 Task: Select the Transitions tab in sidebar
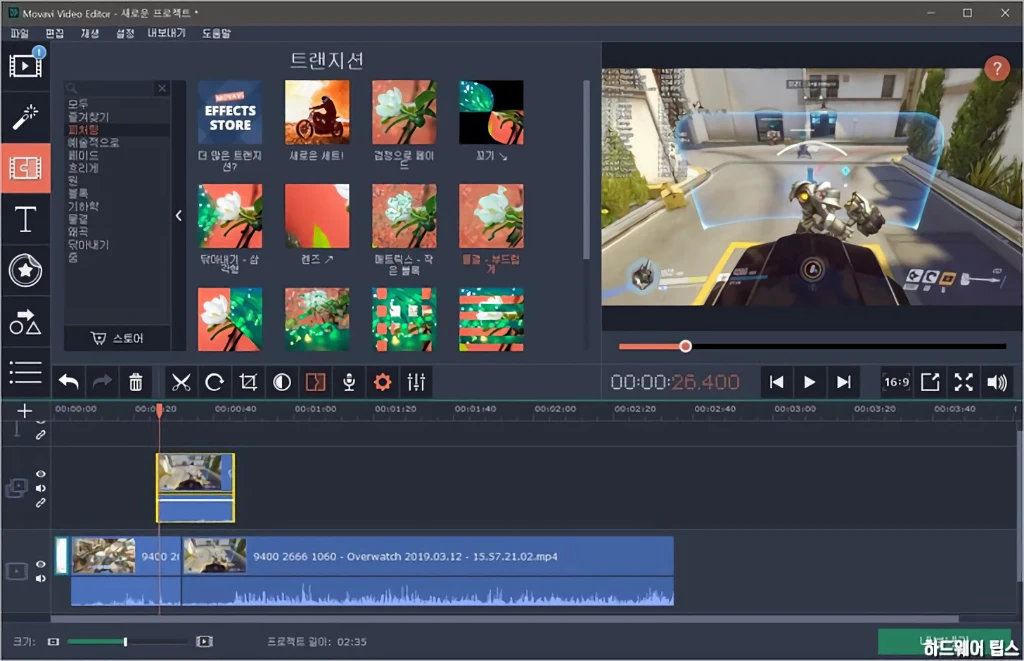point(25,168)
